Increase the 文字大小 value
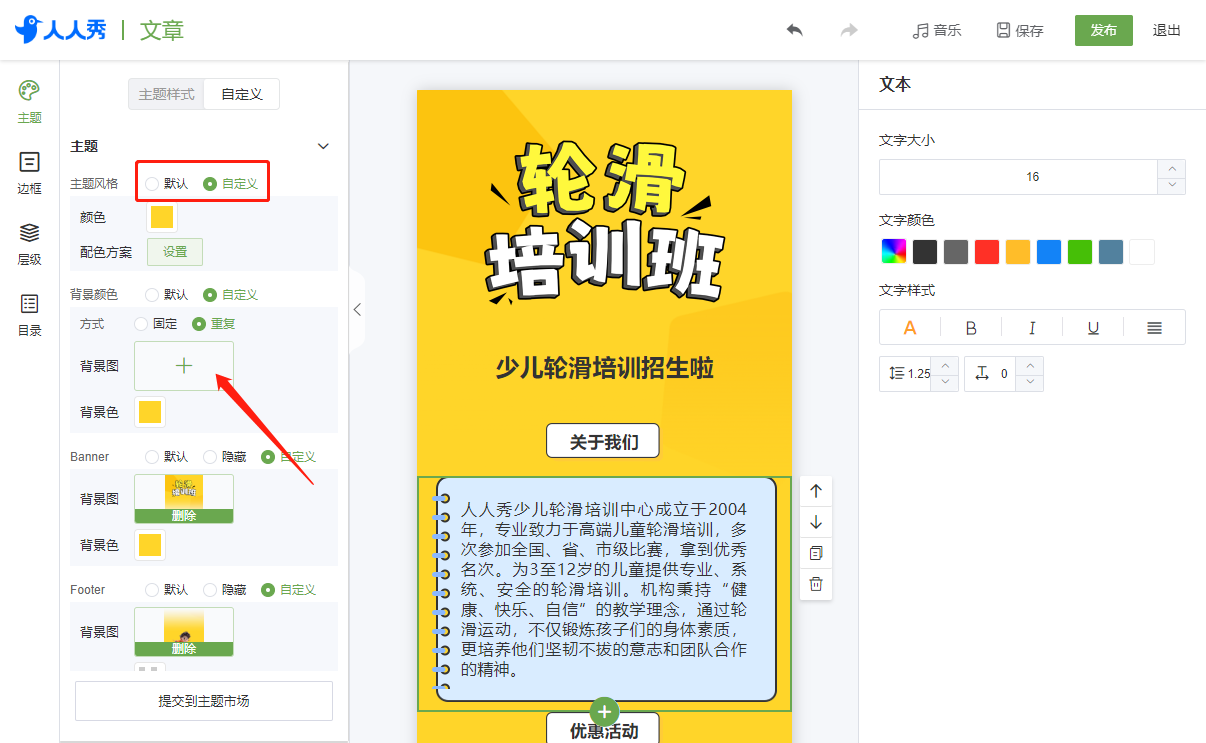Screen dimensions: 1206x743 (x=1171, y=168)
